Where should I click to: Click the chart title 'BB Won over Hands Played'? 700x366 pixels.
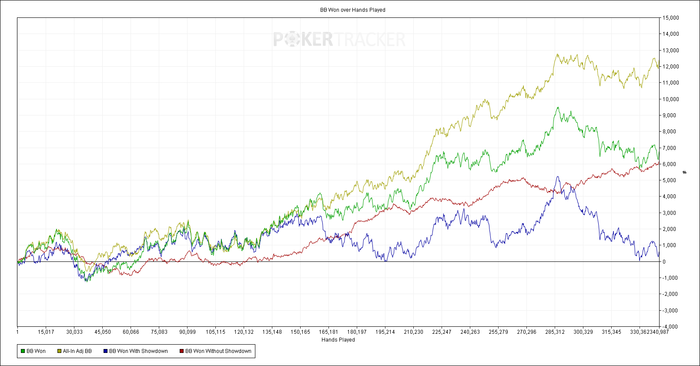click(353, 9)
